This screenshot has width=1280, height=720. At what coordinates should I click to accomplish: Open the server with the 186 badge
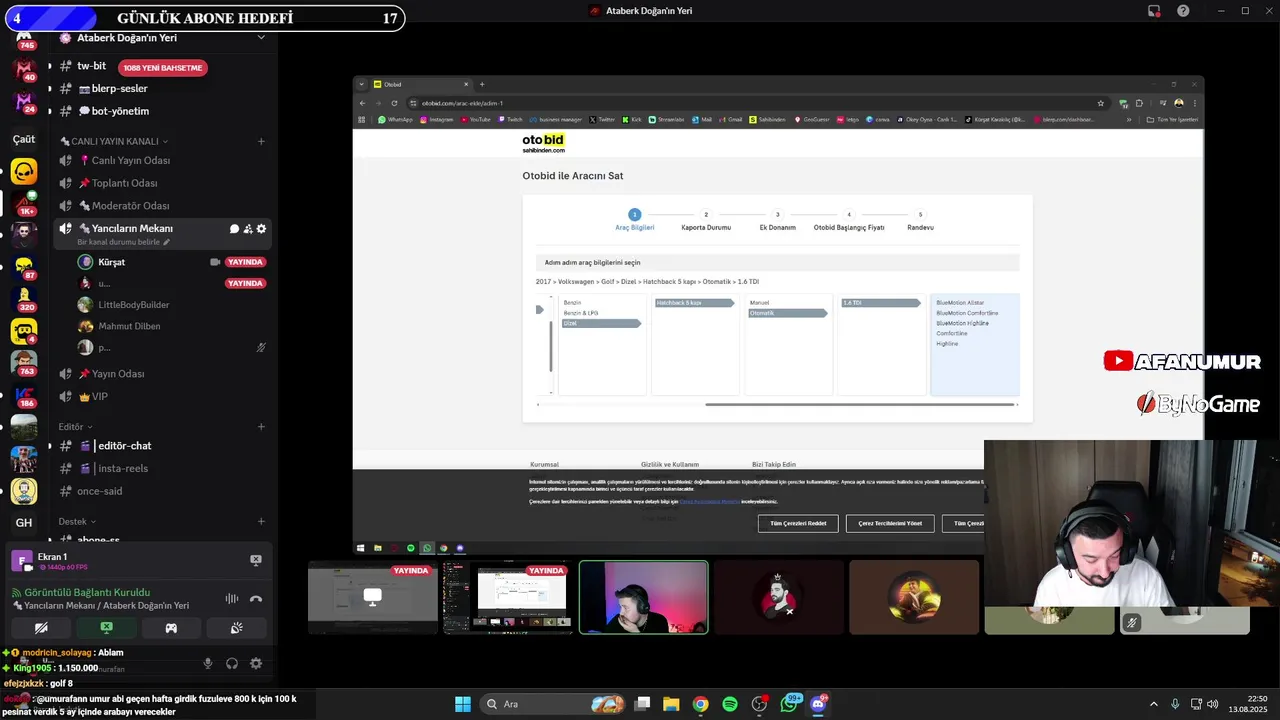pyautogui.click(x=24, y=395)
